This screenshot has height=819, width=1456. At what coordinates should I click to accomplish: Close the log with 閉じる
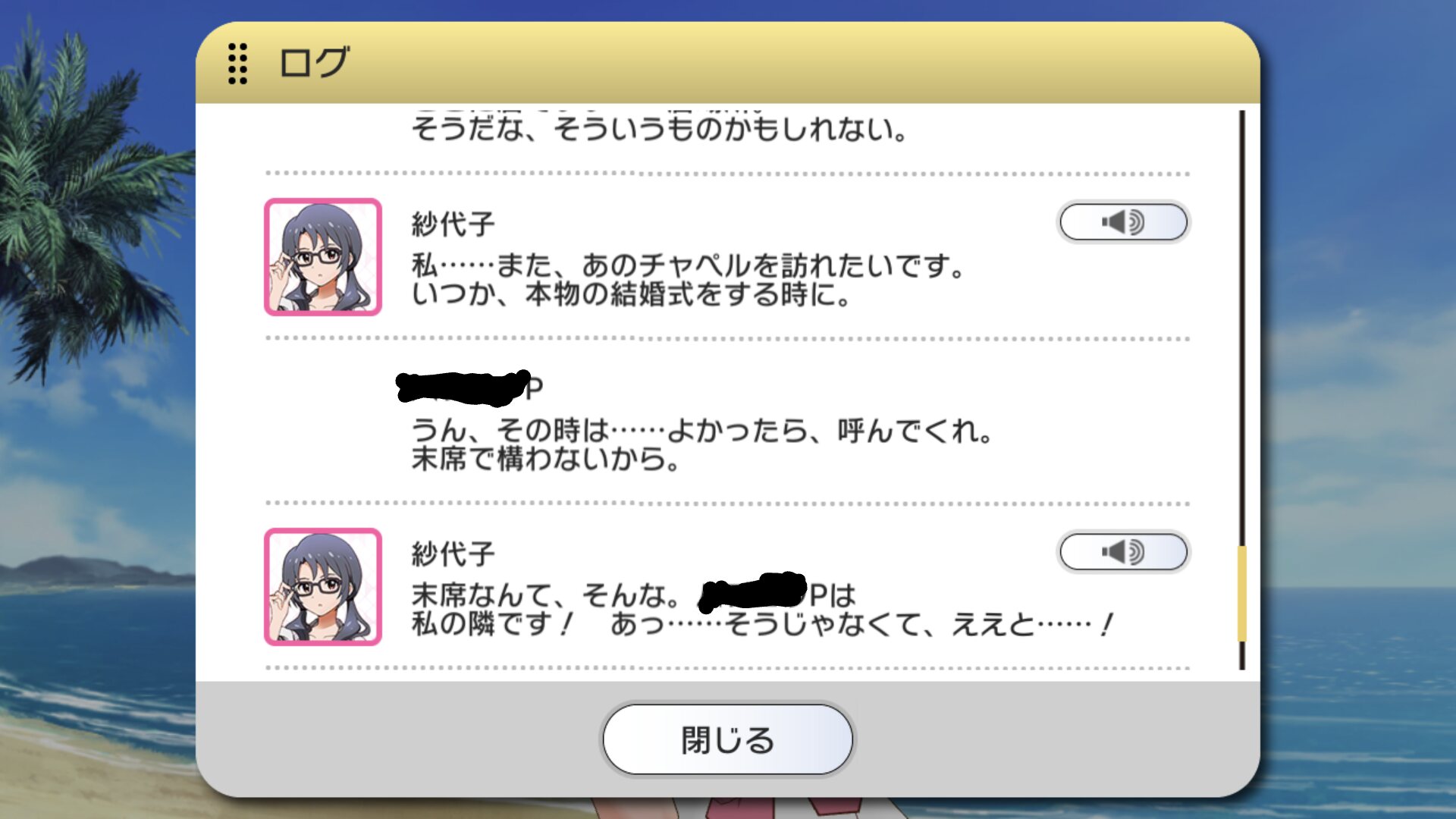coord(728,739)
